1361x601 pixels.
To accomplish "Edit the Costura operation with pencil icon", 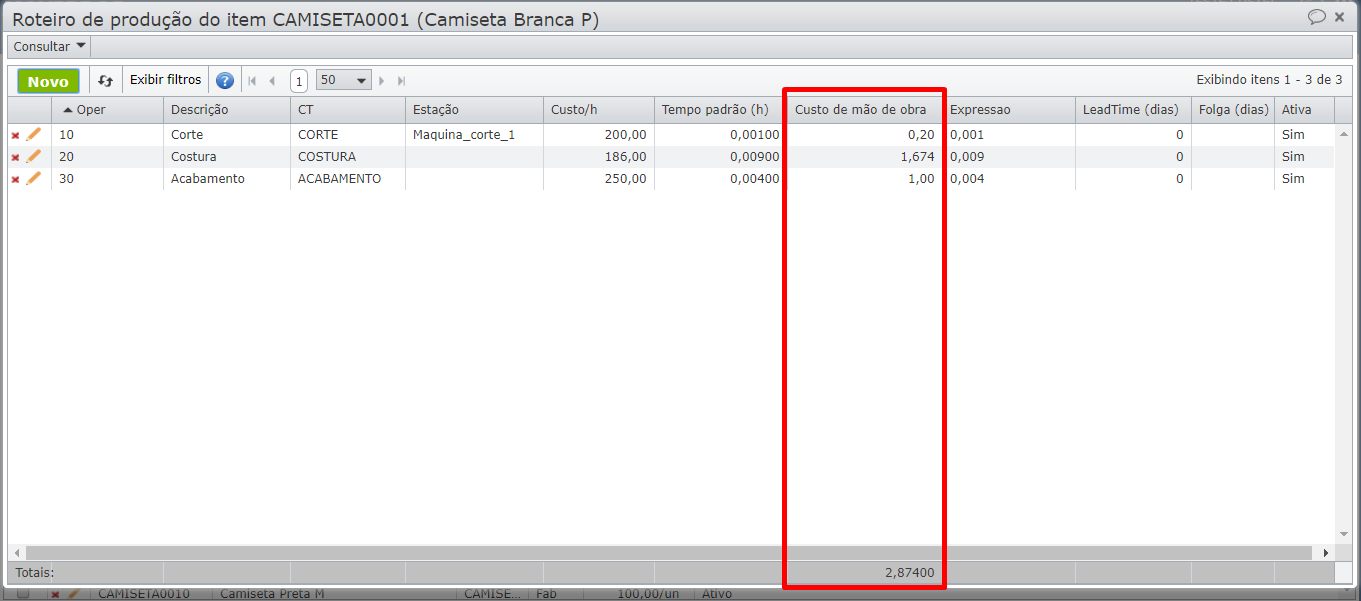I will (34, 156).
